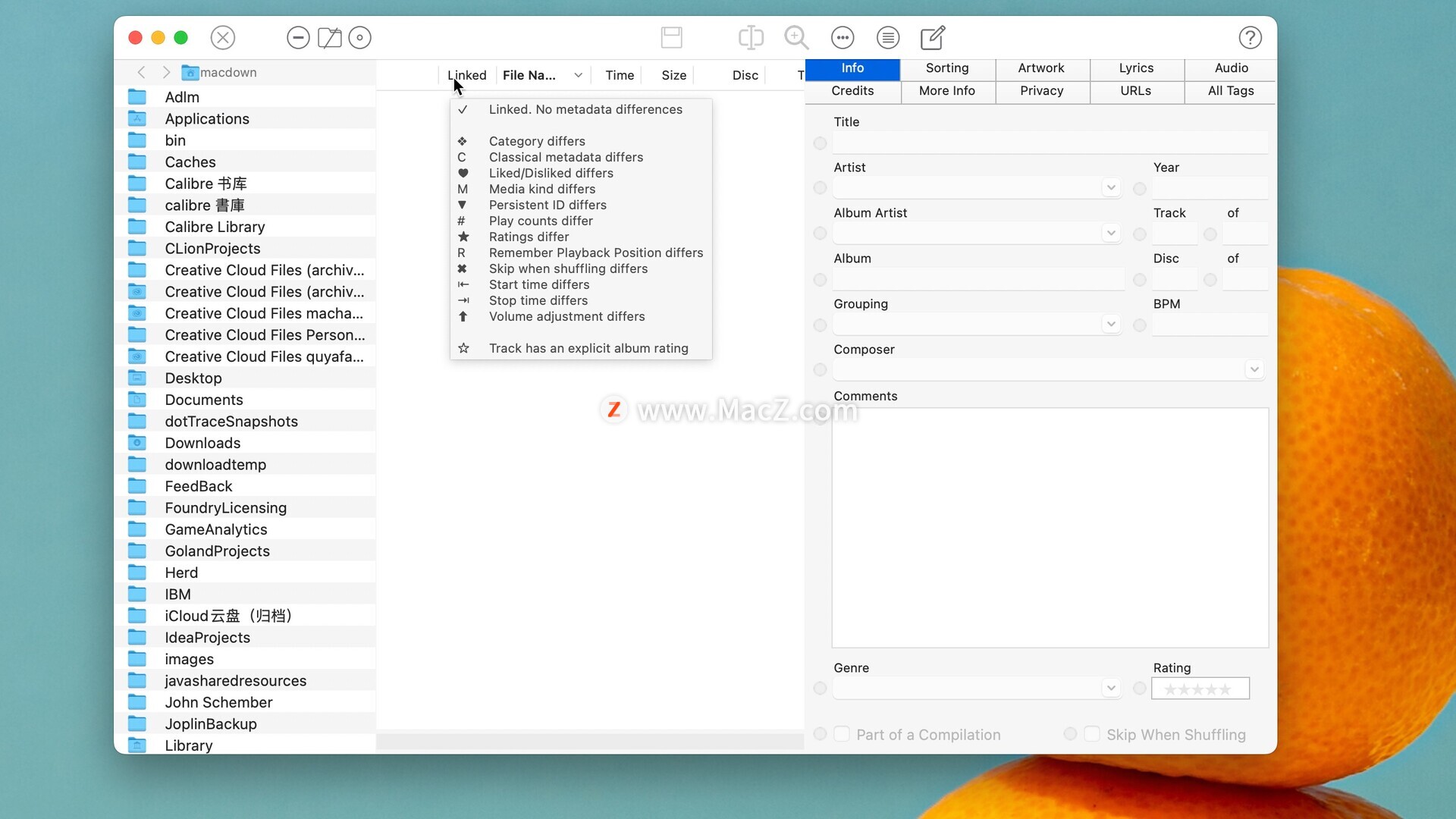Switch to the Sorting tab
The width and height of the screenshot is (1456, 819).
(947, 68)
